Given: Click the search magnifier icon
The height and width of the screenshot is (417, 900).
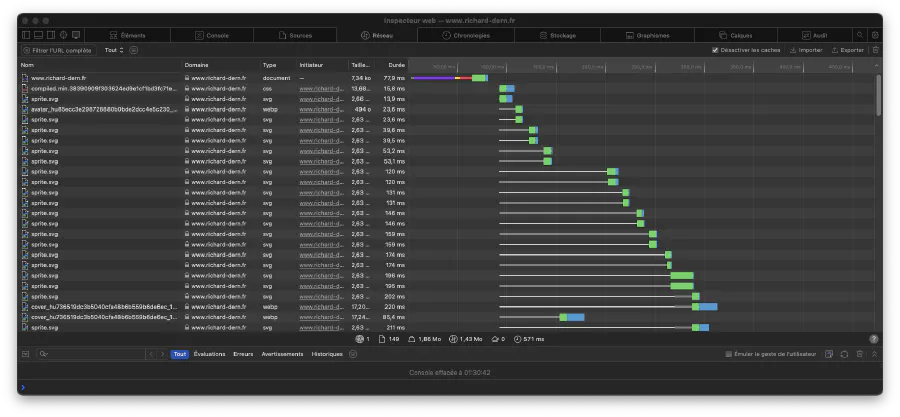Looking at the screenshot, I should [859, 35].
